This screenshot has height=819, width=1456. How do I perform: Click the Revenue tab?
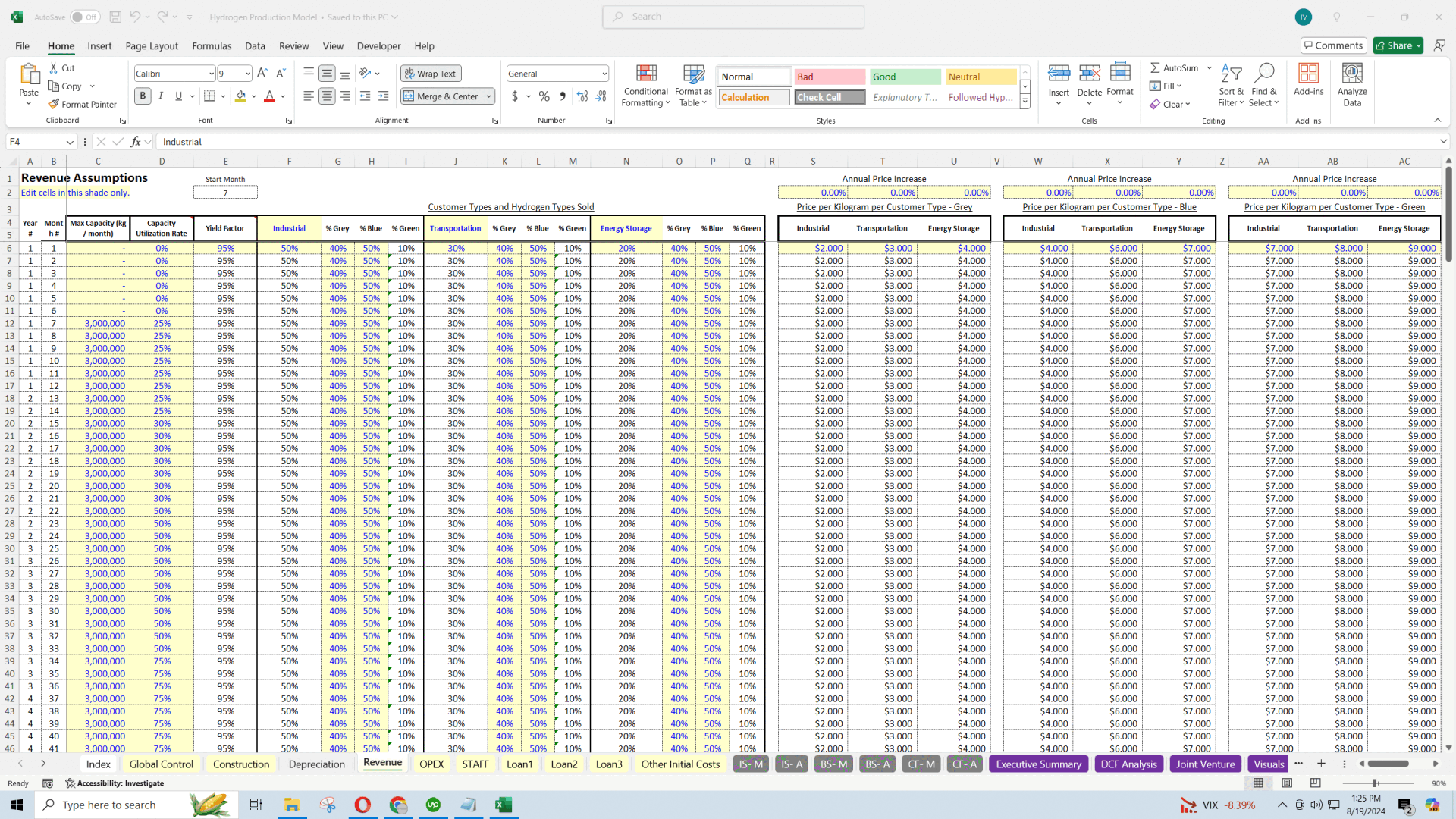pos(383,763)
